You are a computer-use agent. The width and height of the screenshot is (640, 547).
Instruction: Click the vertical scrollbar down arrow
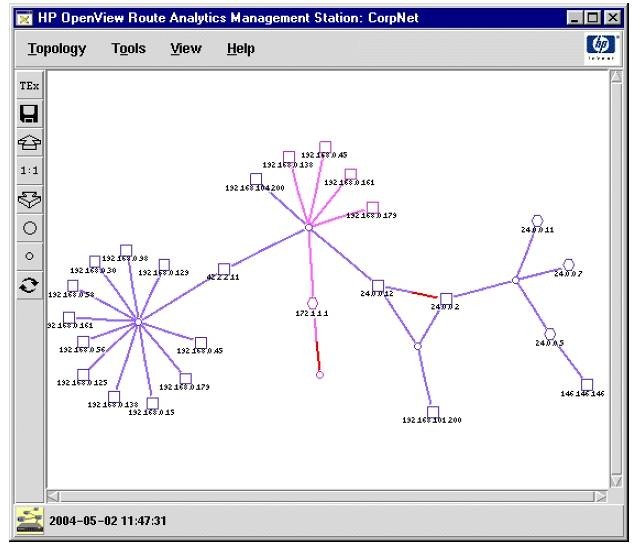click(617, 481)
